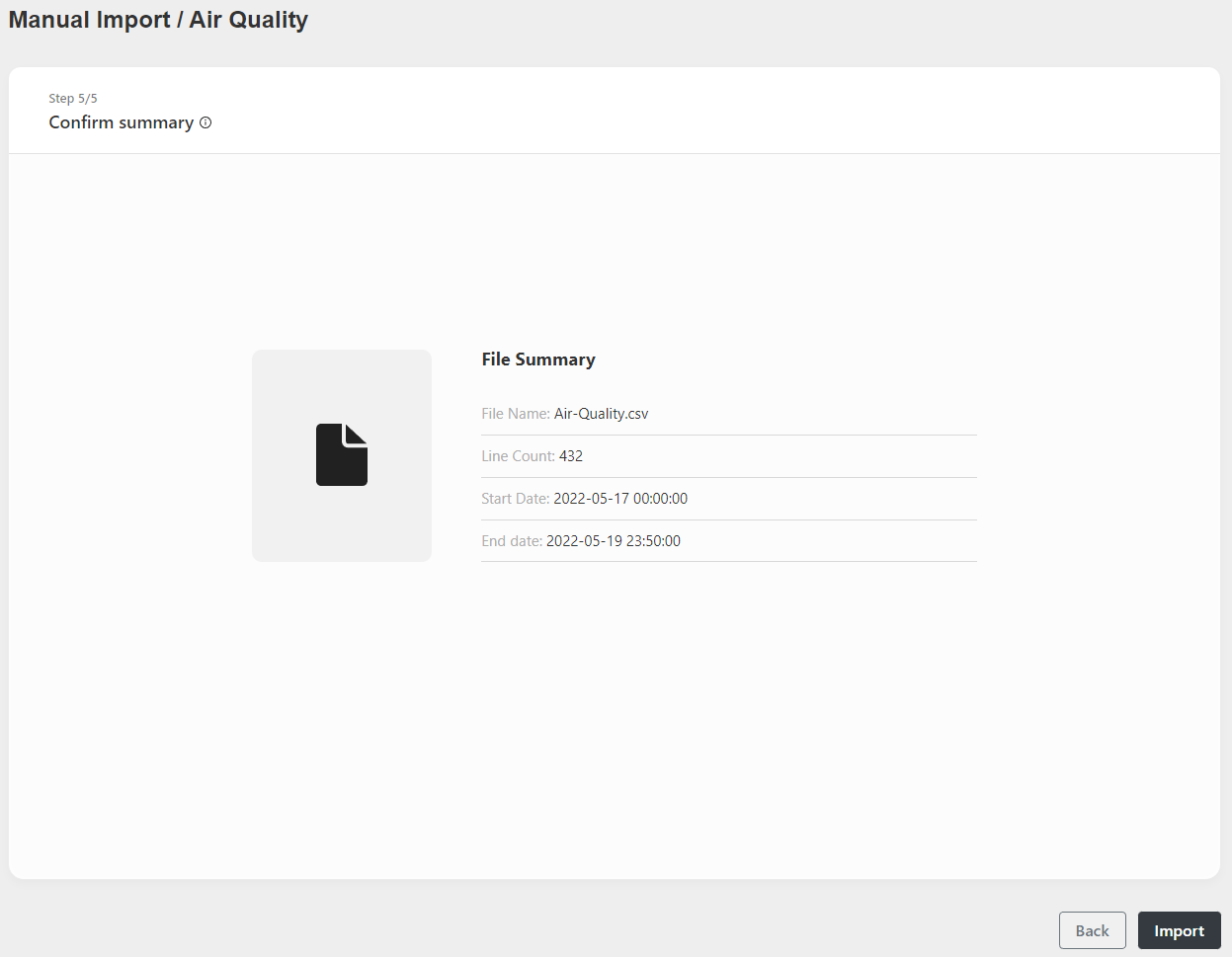Click the File Summary heading
1232x957 pixels.
(538, 359)
